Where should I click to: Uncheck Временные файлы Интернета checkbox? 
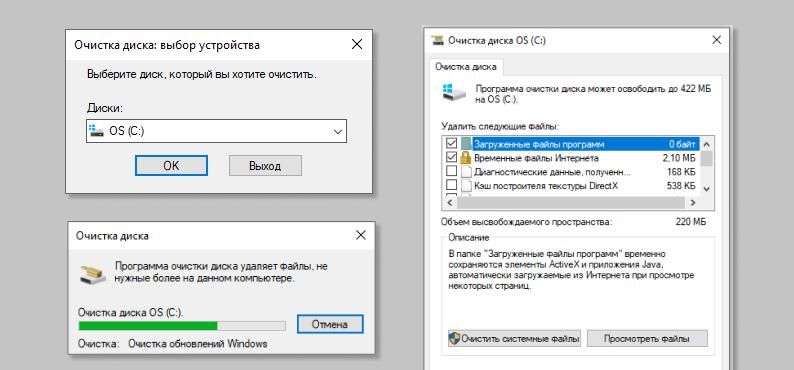pyautogui.click(x=451, y=157)
